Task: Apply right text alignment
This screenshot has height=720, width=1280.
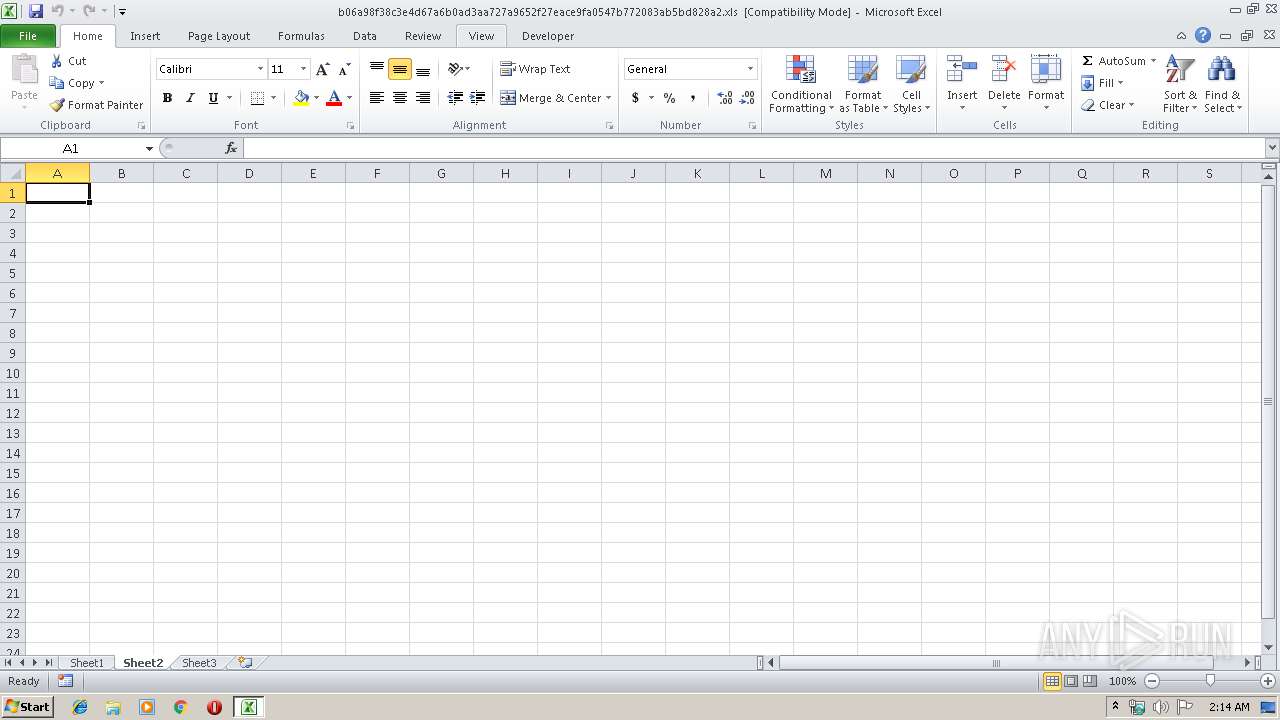Action: pos(423,98)
